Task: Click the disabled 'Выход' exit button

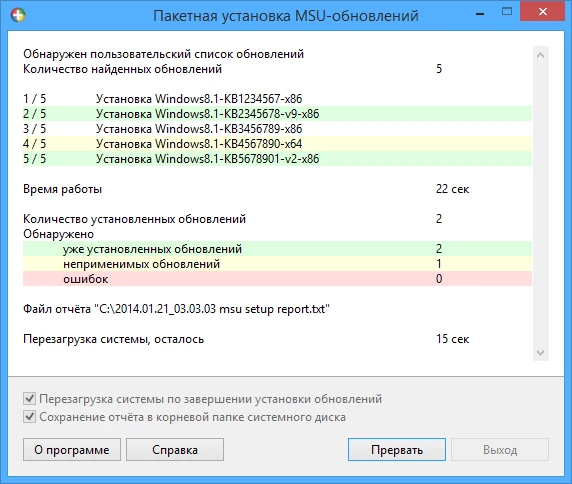Action: click(500, 450)
